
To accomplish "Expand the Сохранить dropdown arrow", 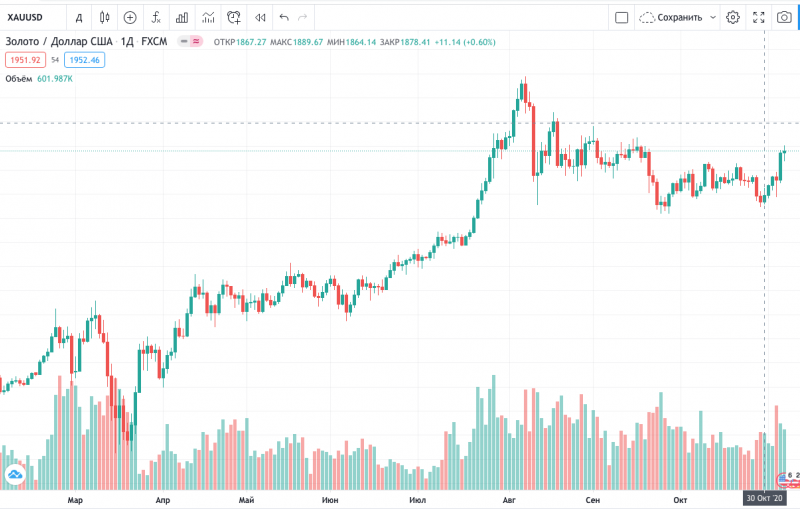I will [x=713, y=17].
